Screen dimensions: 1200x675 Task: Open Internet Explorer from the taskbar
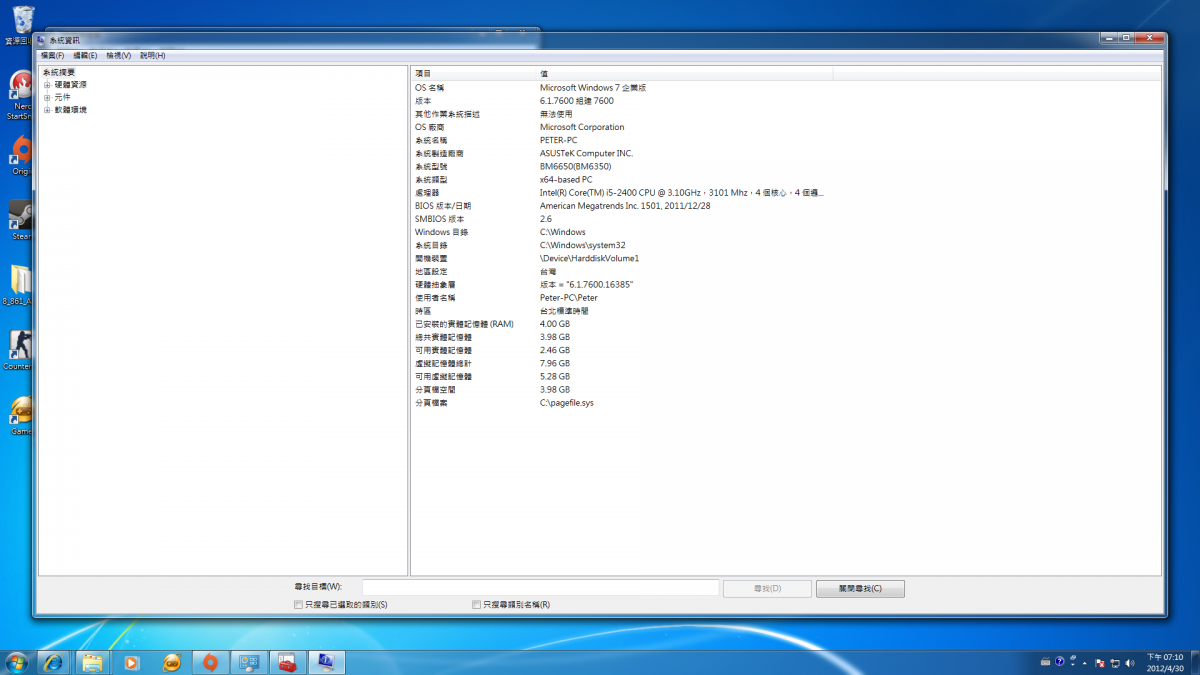[x=52, y=662]
